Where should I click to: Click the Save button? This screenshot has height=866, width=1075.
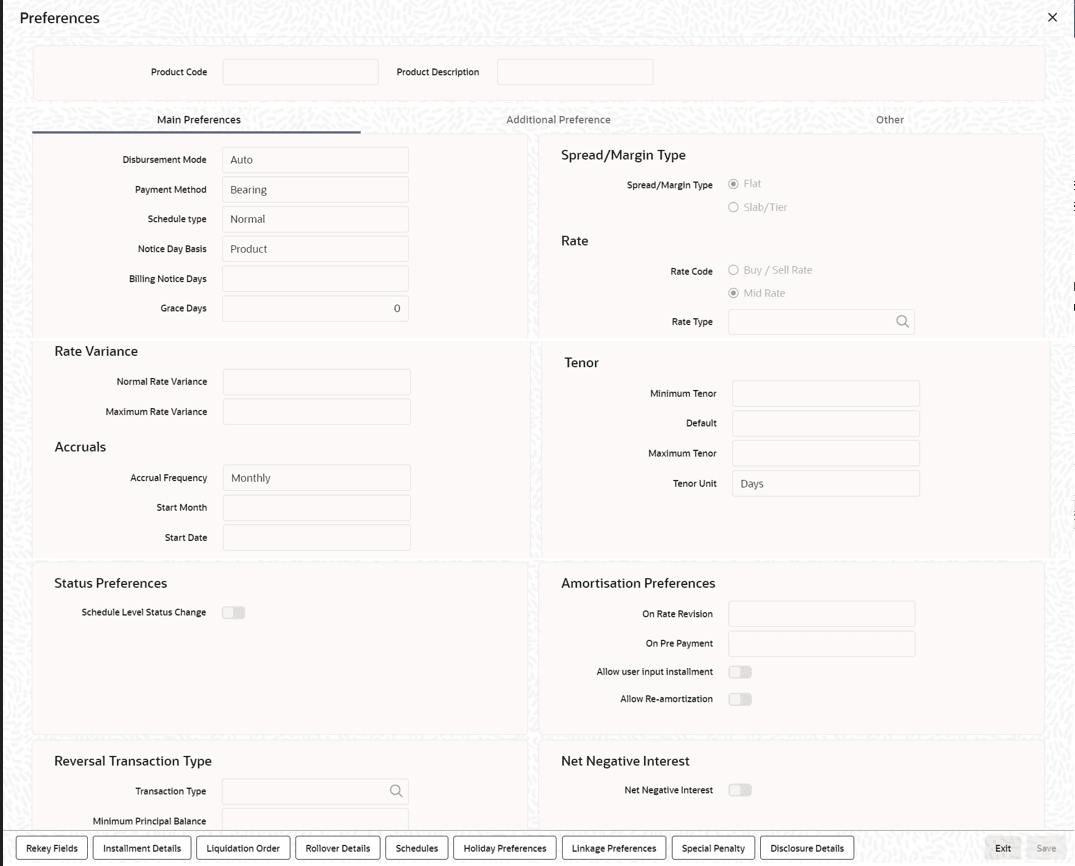1046,848
